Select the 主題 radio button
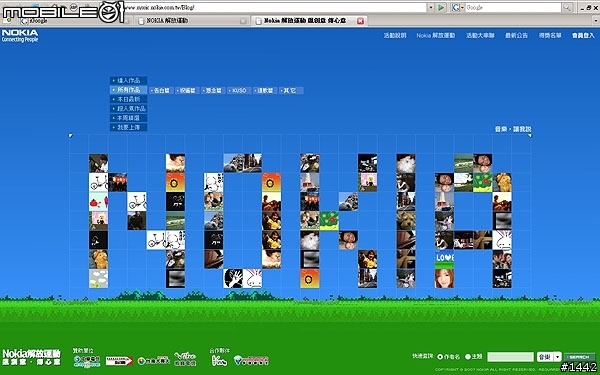The image size is (600, 375). click(x=468, y=357)
